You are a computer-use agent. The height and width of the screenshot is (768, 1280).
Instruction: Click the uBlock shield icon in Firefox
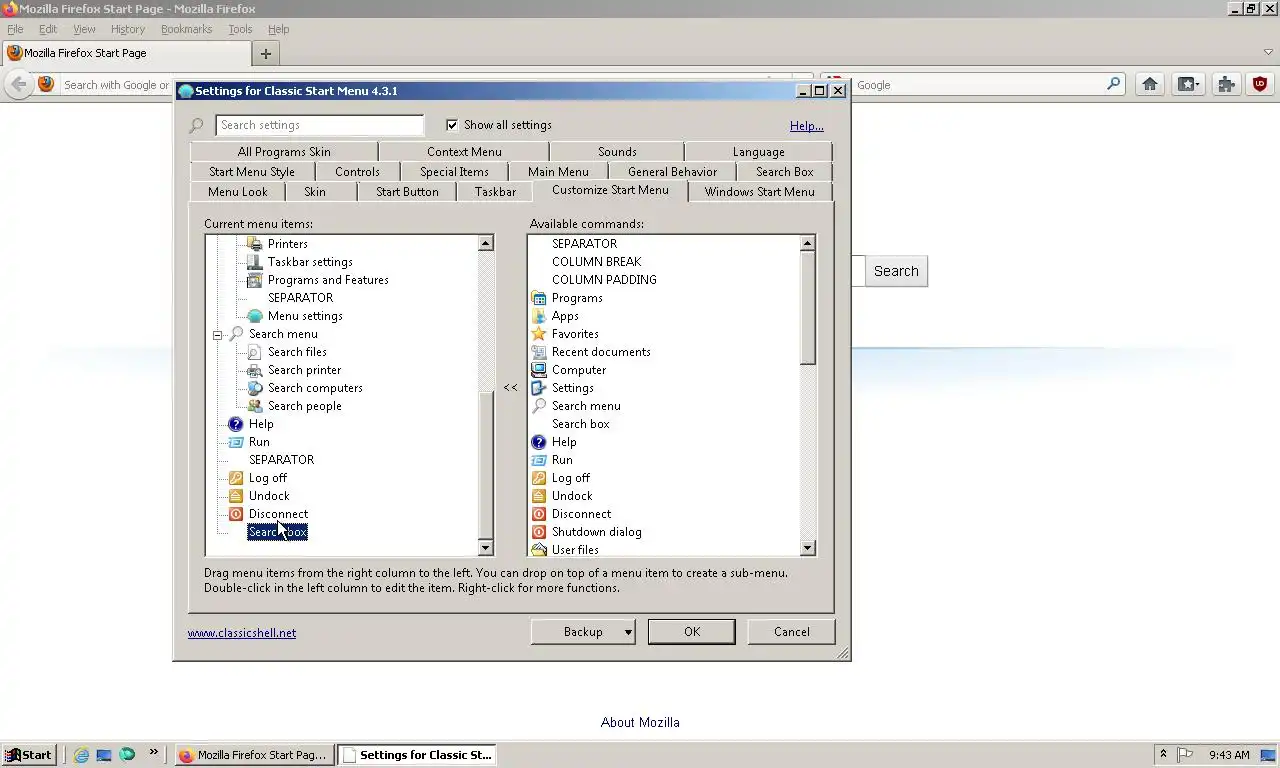click(1260, 85)
